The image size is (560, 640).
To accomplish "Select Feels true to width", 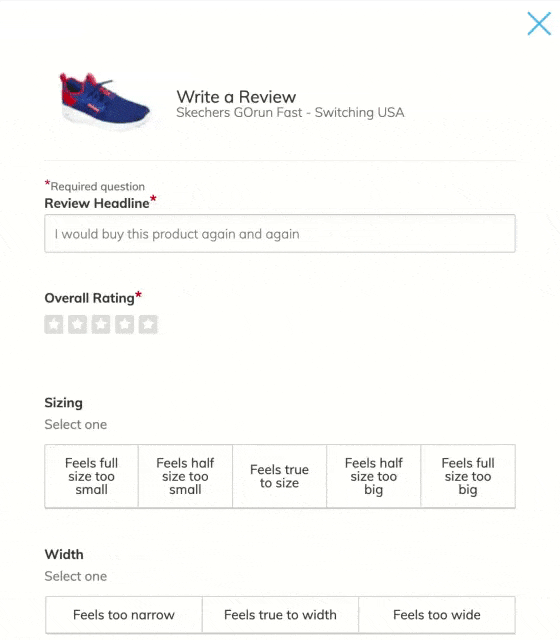I will (280, 615).
